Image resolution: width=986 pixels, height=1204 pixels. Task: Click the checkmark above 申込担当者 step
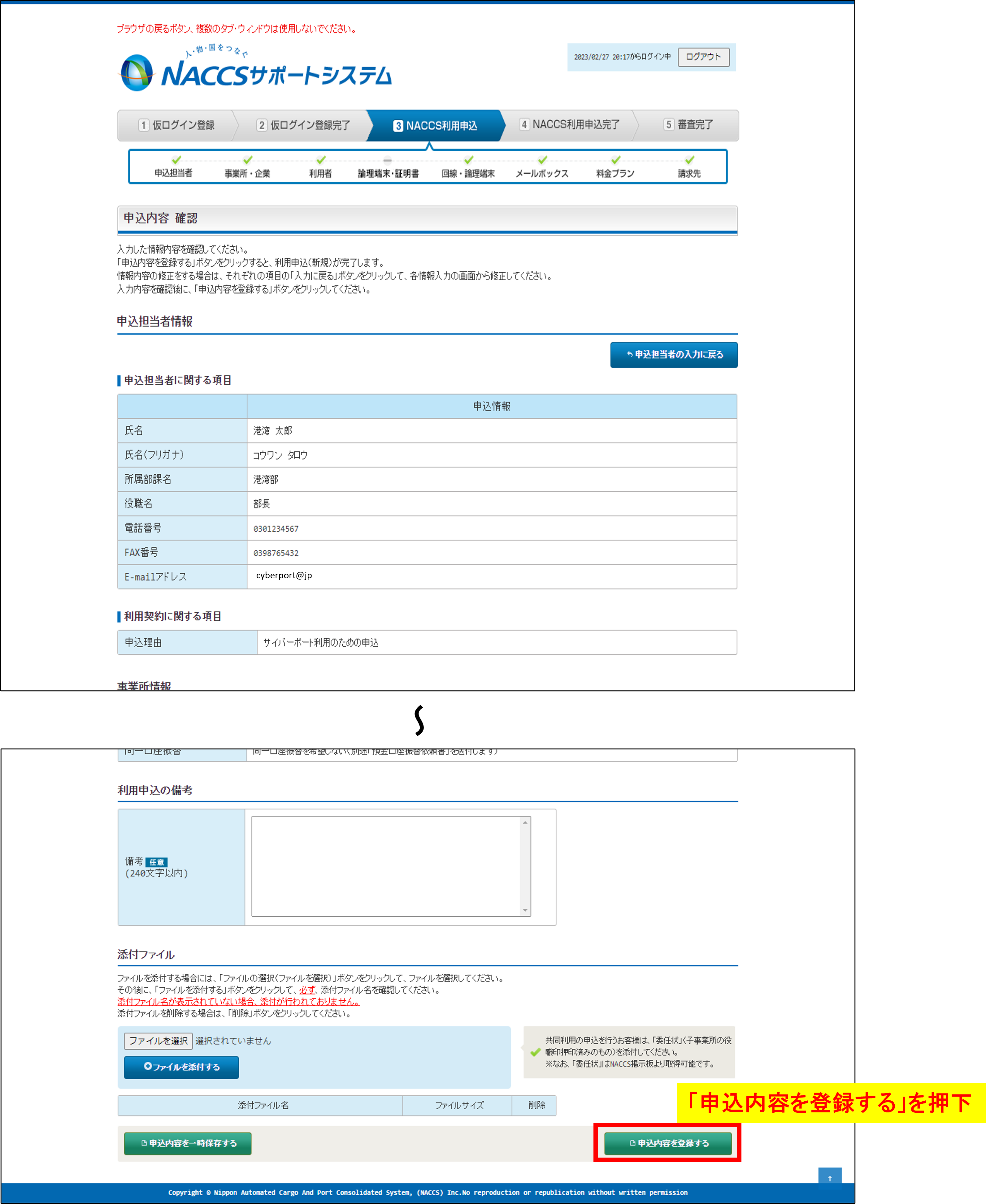click(x=177, y=160)
